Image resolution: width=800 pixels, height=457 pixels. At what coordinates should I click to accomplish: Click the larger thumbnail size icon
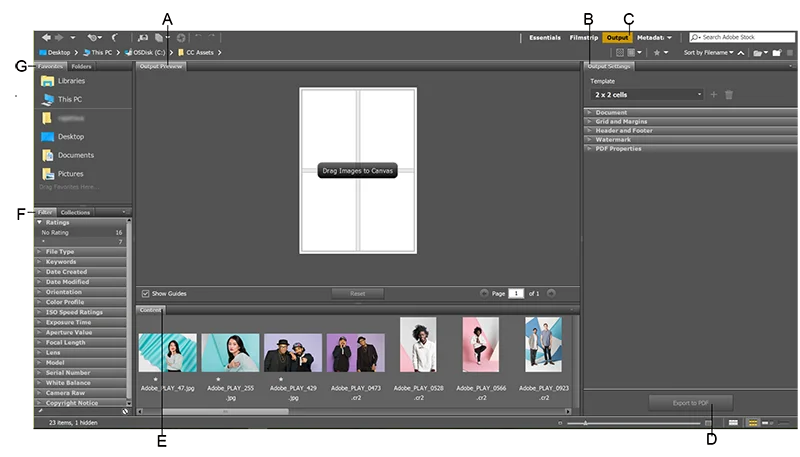pos(708,423)
